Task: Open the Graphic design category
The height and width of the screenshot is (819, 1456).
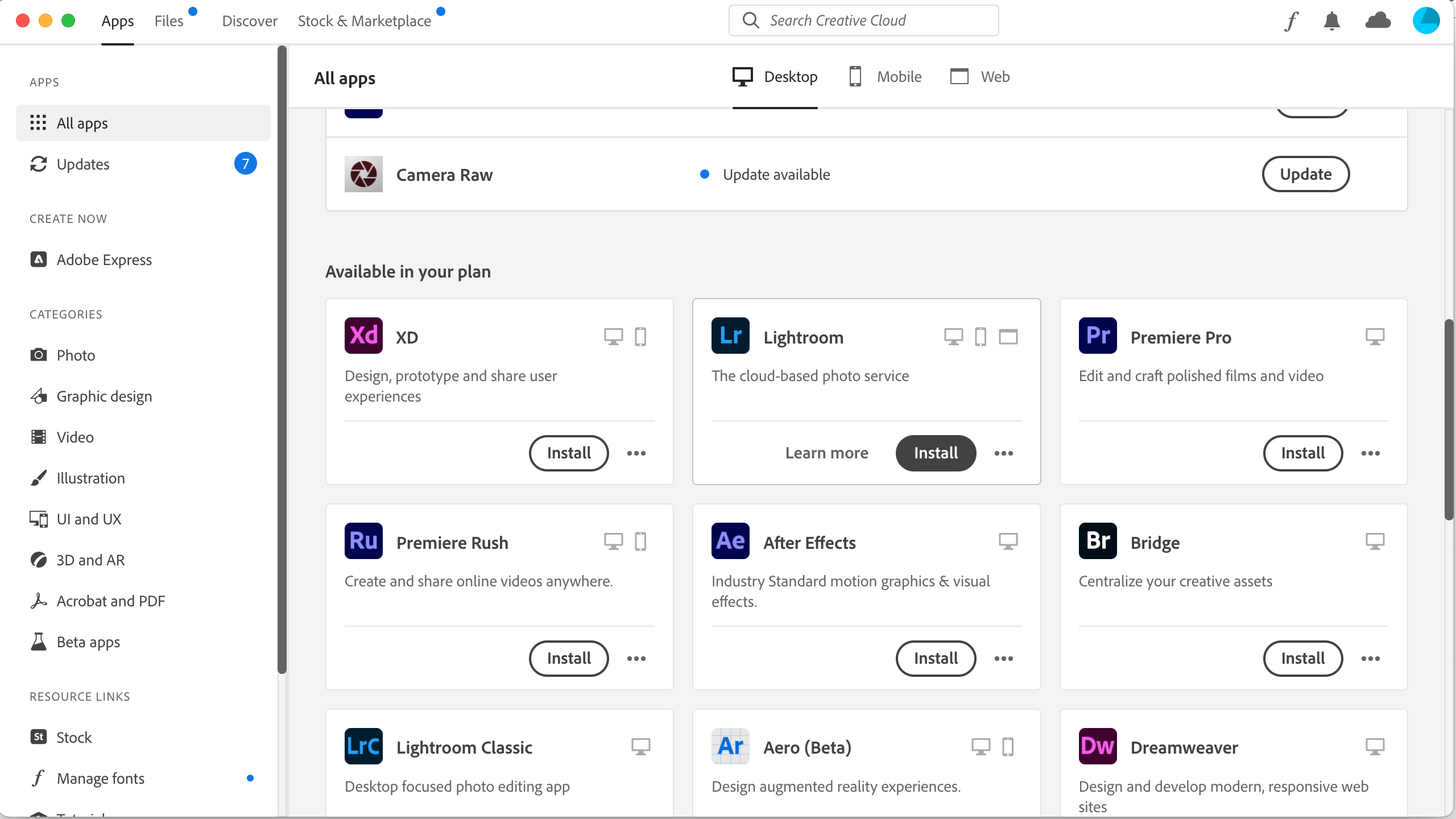Action: [x=143, y=396]
